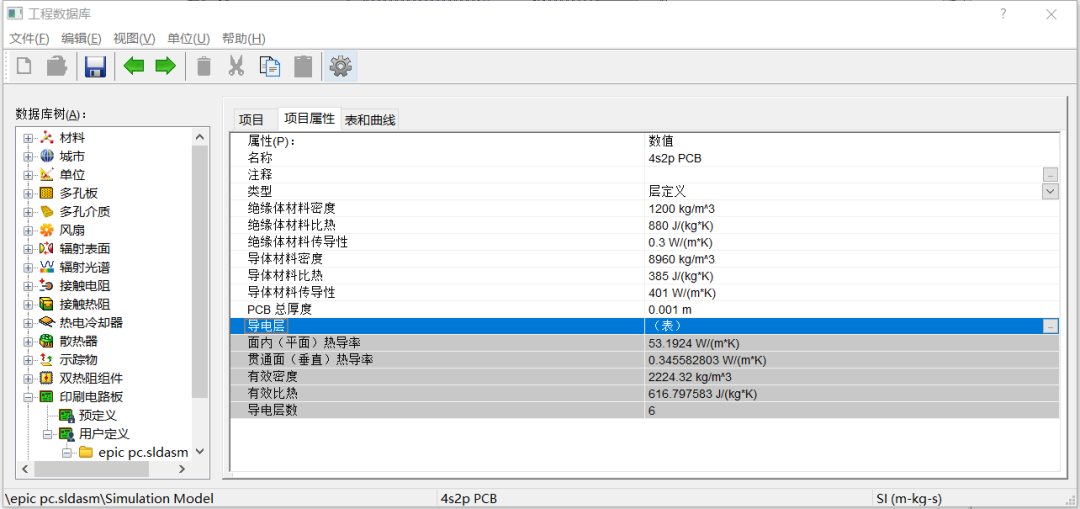Expand the 风扇 tree node
The height and width of the screenshot is (509, 1080).
point(28,231)
